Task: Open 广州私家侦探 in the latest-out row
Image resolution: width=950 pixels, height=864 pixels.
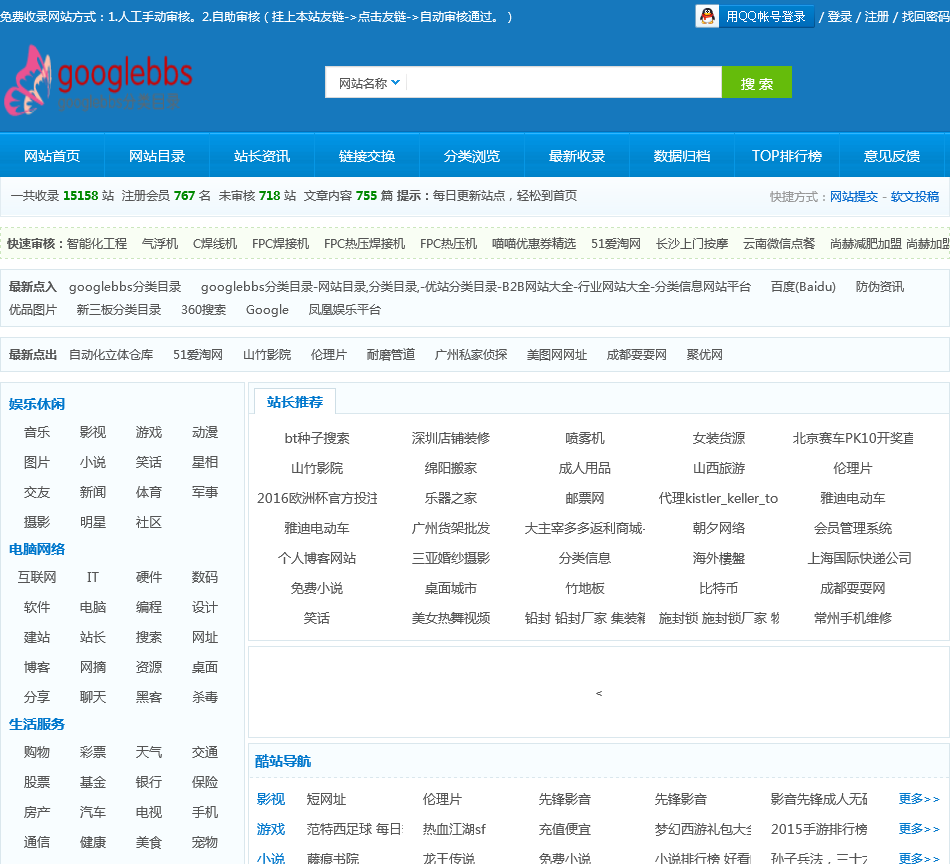Action: point(471,354)
